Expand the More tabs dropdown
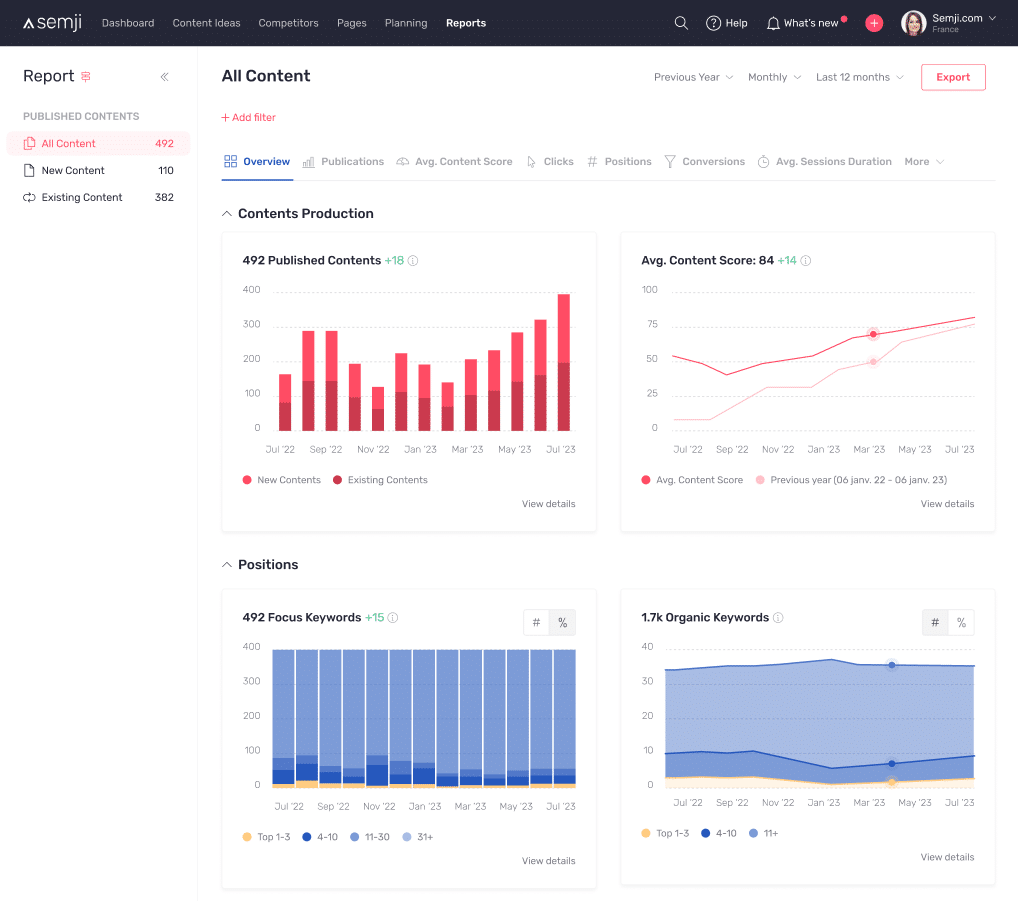This screenshot has height=901, width=1018. 924,162
